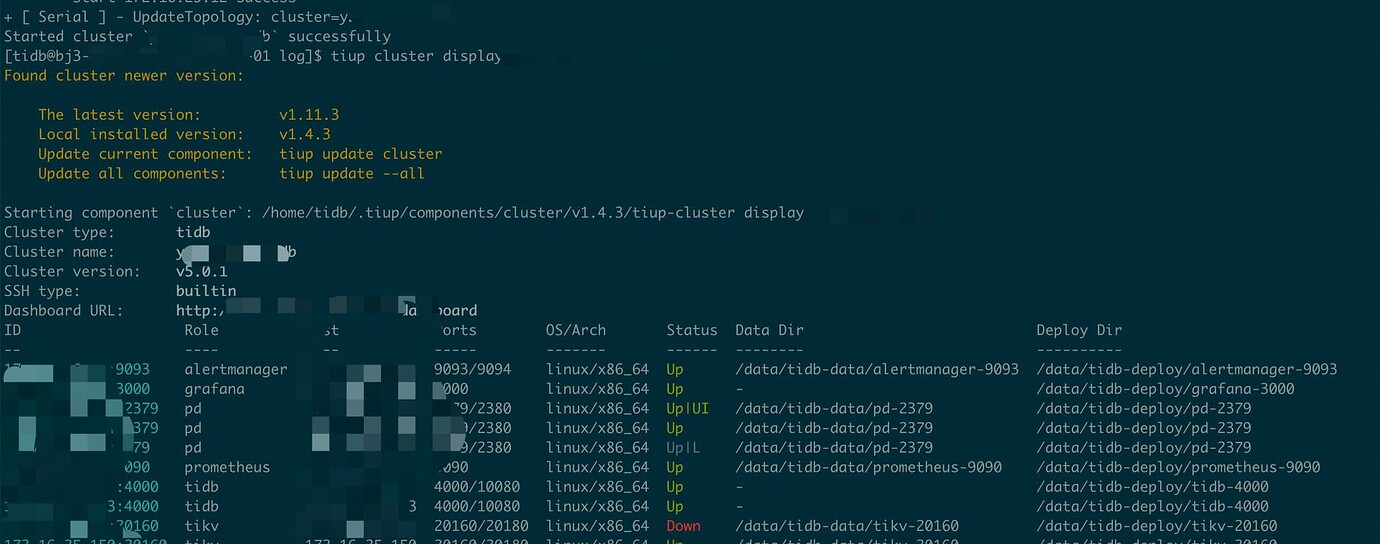
Task: Click the 'Data Dir' column header
Action: click(769, 330)
